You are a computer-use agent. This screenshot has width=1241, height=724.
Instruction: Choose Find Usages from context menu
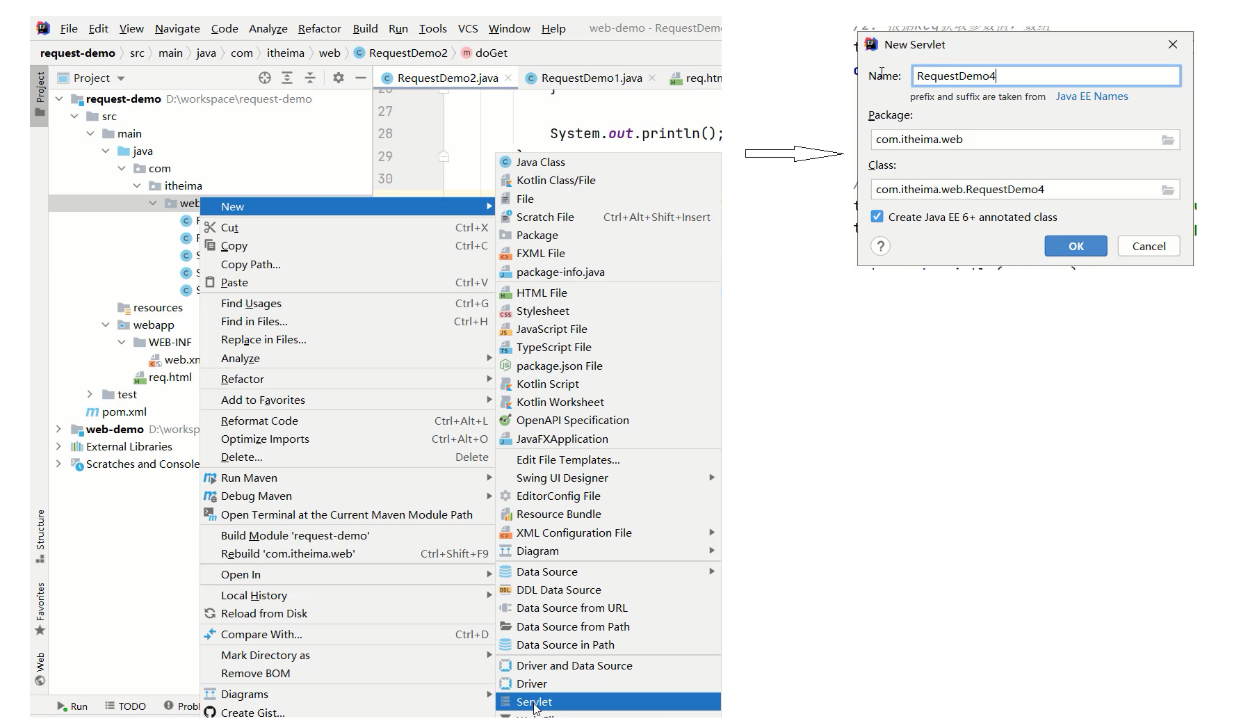345,304
